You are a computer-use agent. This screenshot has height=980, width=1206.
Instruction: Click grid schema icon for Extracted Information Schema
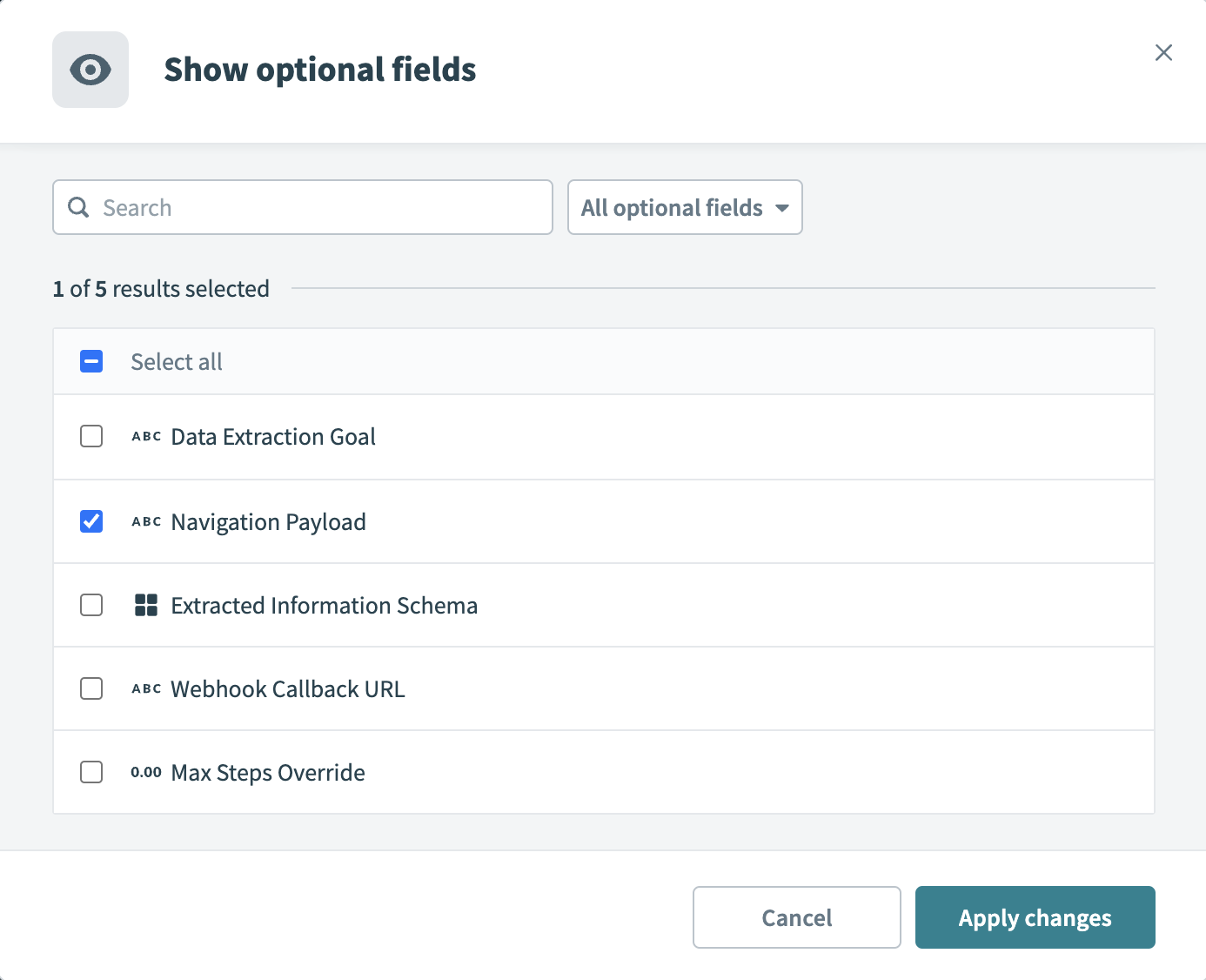146,605
